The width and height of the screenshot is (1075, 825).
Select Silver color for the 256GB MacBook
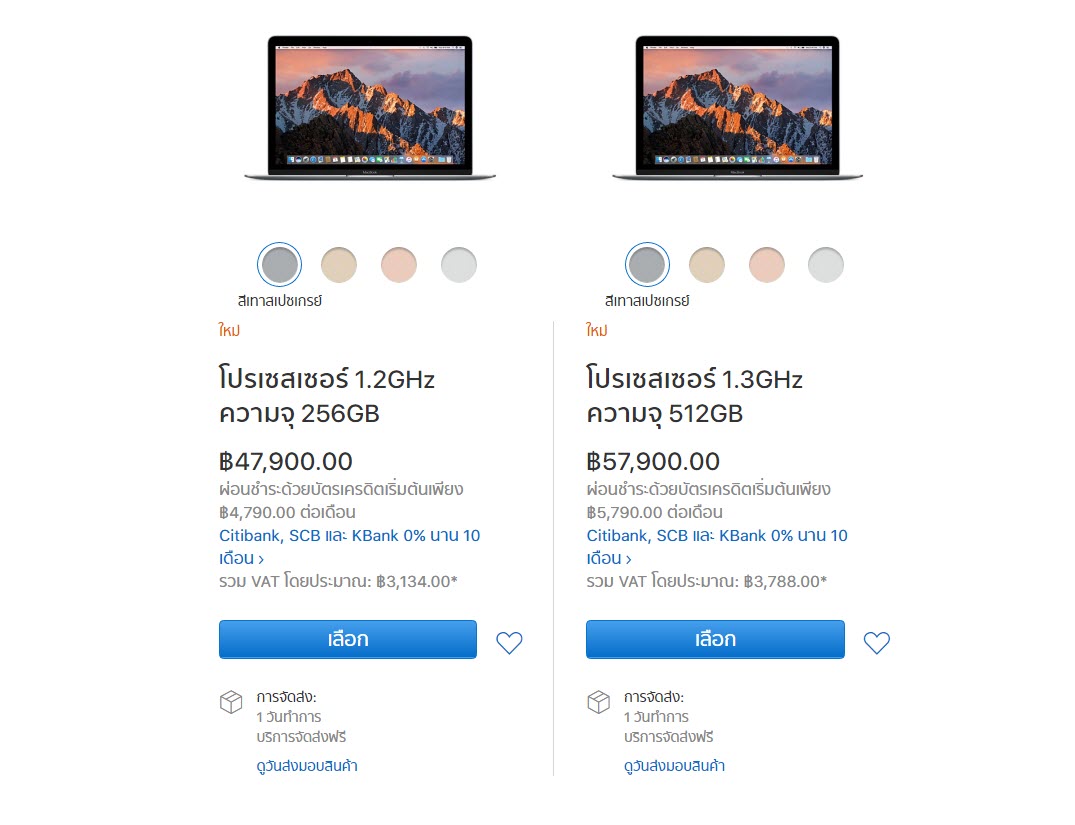click(x=459, y=265)
